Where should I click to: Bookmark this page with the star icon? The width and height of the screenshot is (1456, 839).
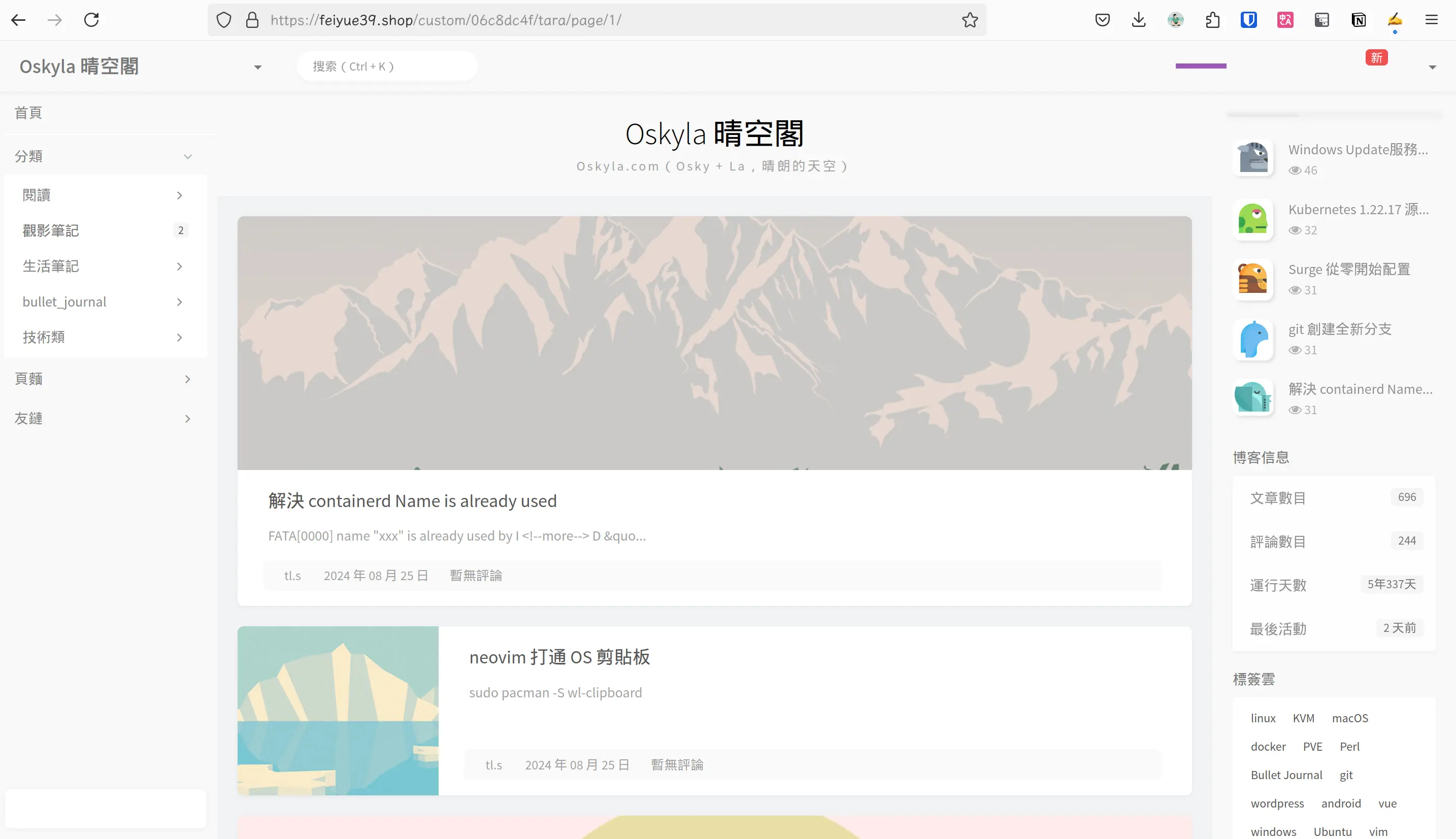pyautogui.click(x=970, y=20)
